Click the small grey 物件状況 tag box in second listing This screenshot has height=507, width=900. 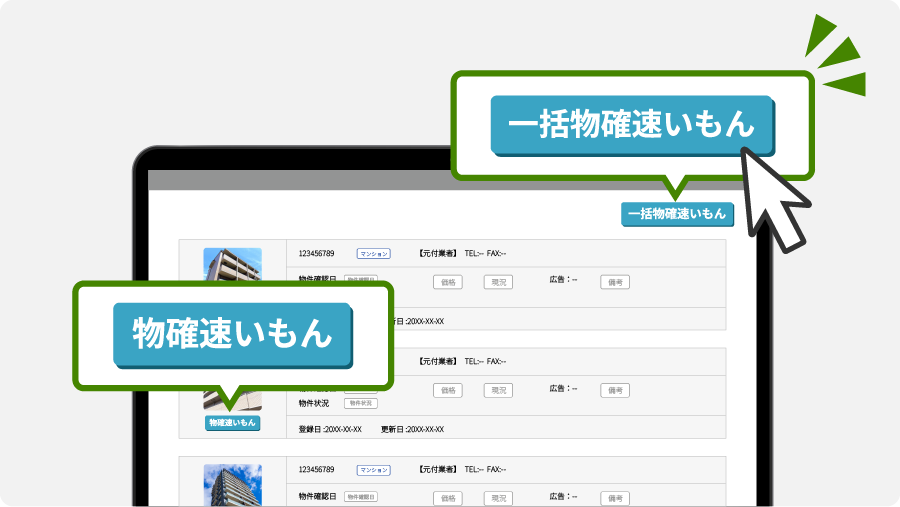pyautogui.click(x=360, y=404)
